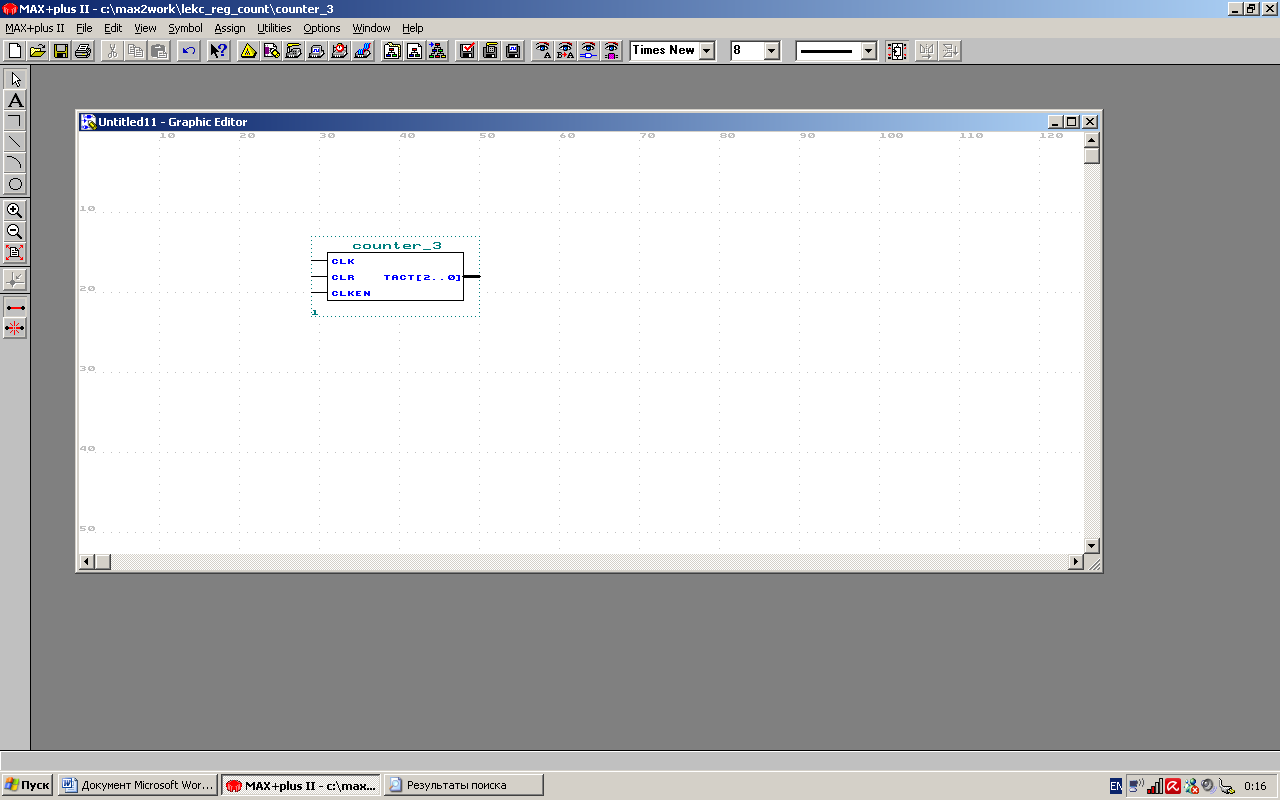Image resolution: width=1280 pixels, height=800 pixels.
Task: Toggle rubberbanding on (red line icon)
Action: pos(15,307)
